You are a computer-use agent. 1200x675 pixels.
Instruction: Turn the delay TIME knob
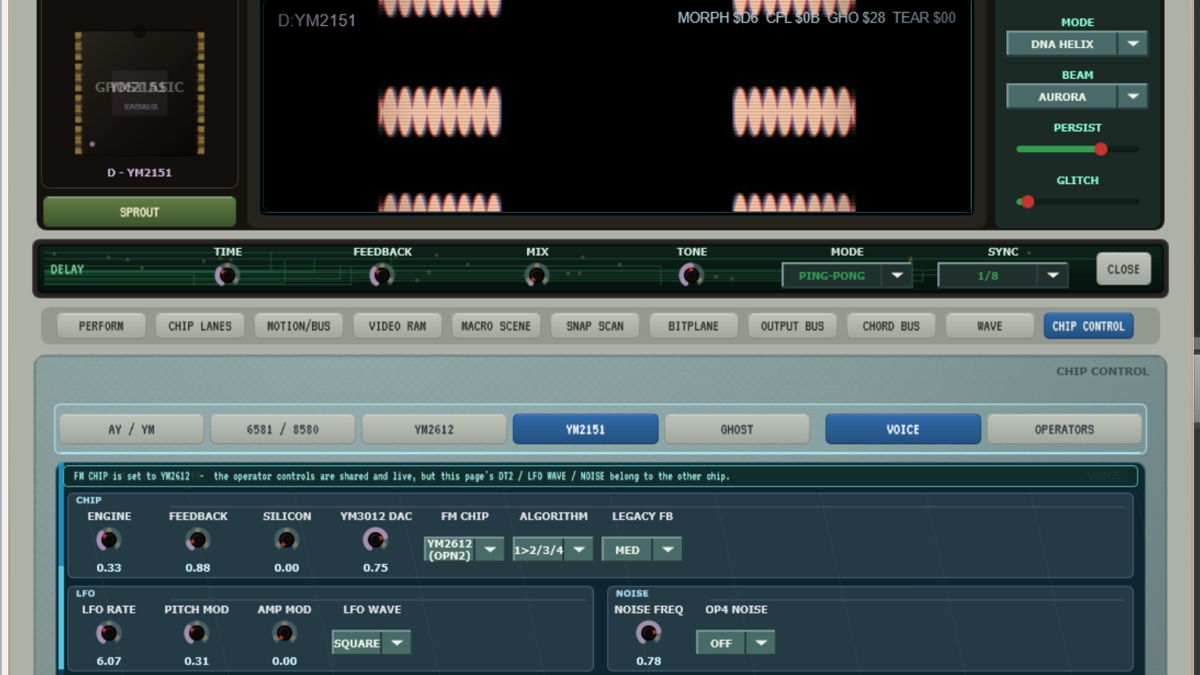coord(227,274)
